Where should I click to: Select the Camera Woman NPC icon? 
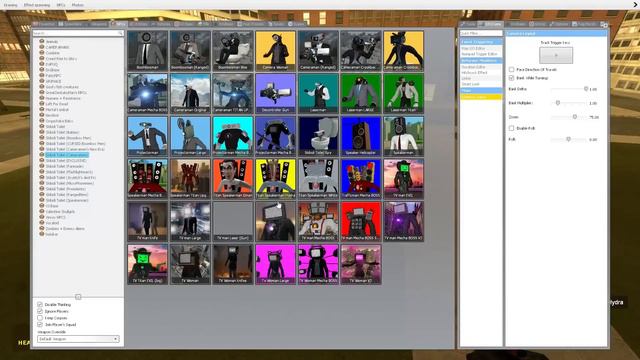pyautogui.click(x=276, y=51)
